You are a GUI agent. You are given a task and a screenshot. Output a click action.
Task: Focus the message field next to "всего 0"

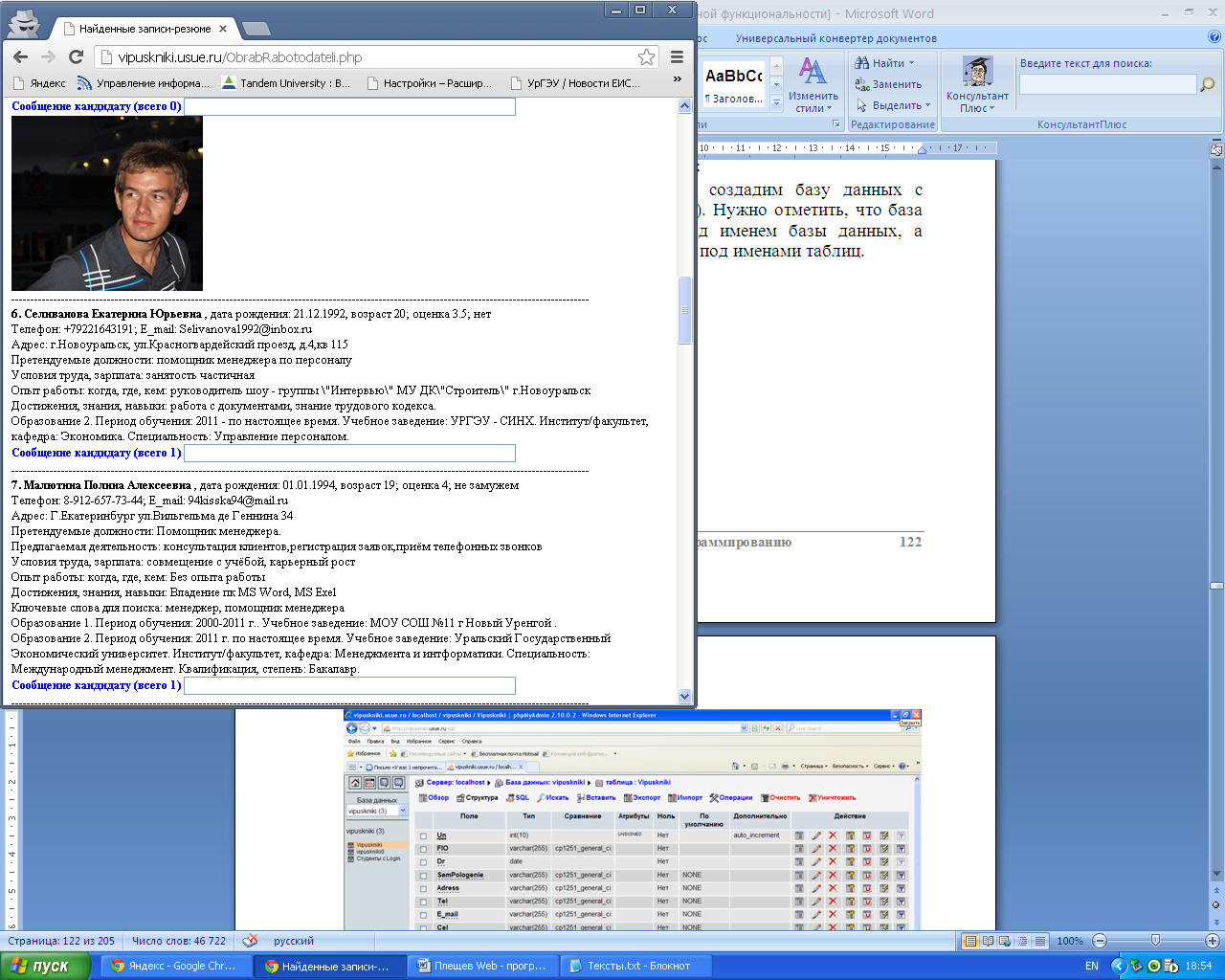pos(349,106)
